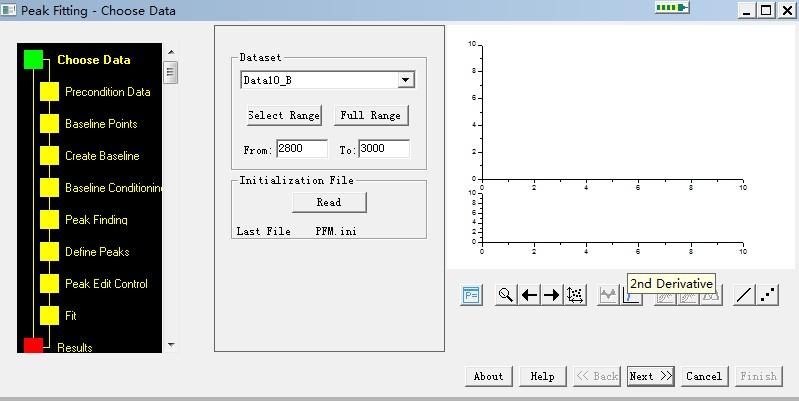Click the PFM.ini last file name
Viewport: 799px width, 401px height.
[336, 231]
